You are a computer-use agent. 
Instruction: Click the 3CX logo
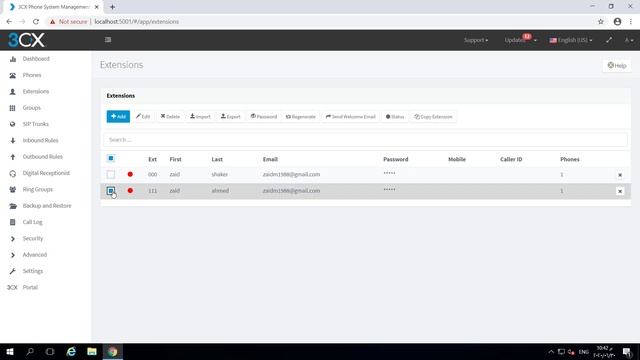point(27,40)
